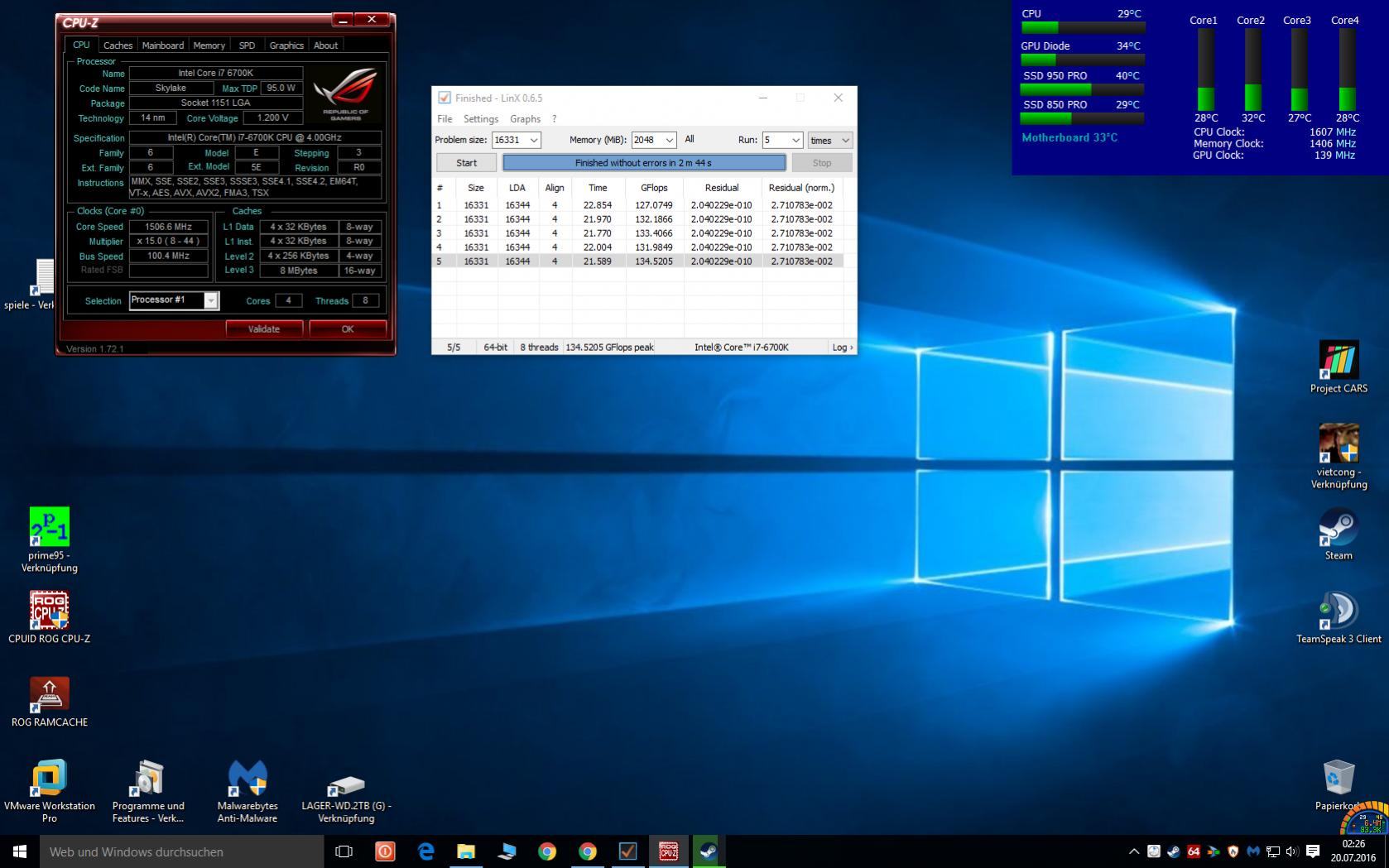
Task: Select result row 3 with 133.4066 GFlops
Action: [637, 233]
